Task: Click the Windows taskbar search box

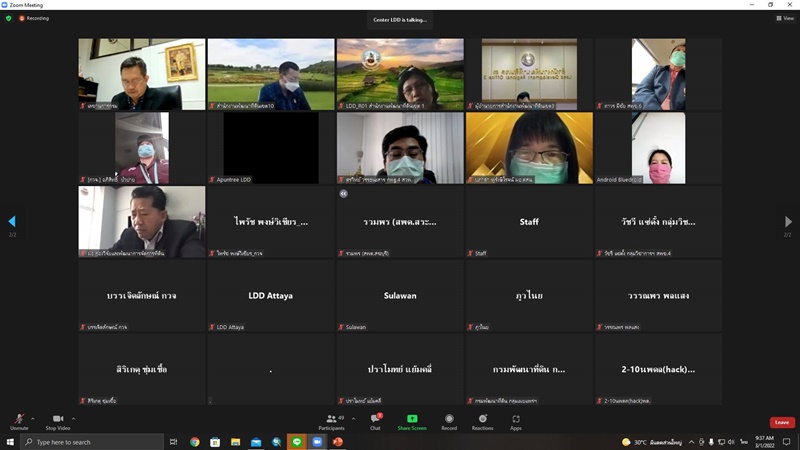Action: pos(92,442)
